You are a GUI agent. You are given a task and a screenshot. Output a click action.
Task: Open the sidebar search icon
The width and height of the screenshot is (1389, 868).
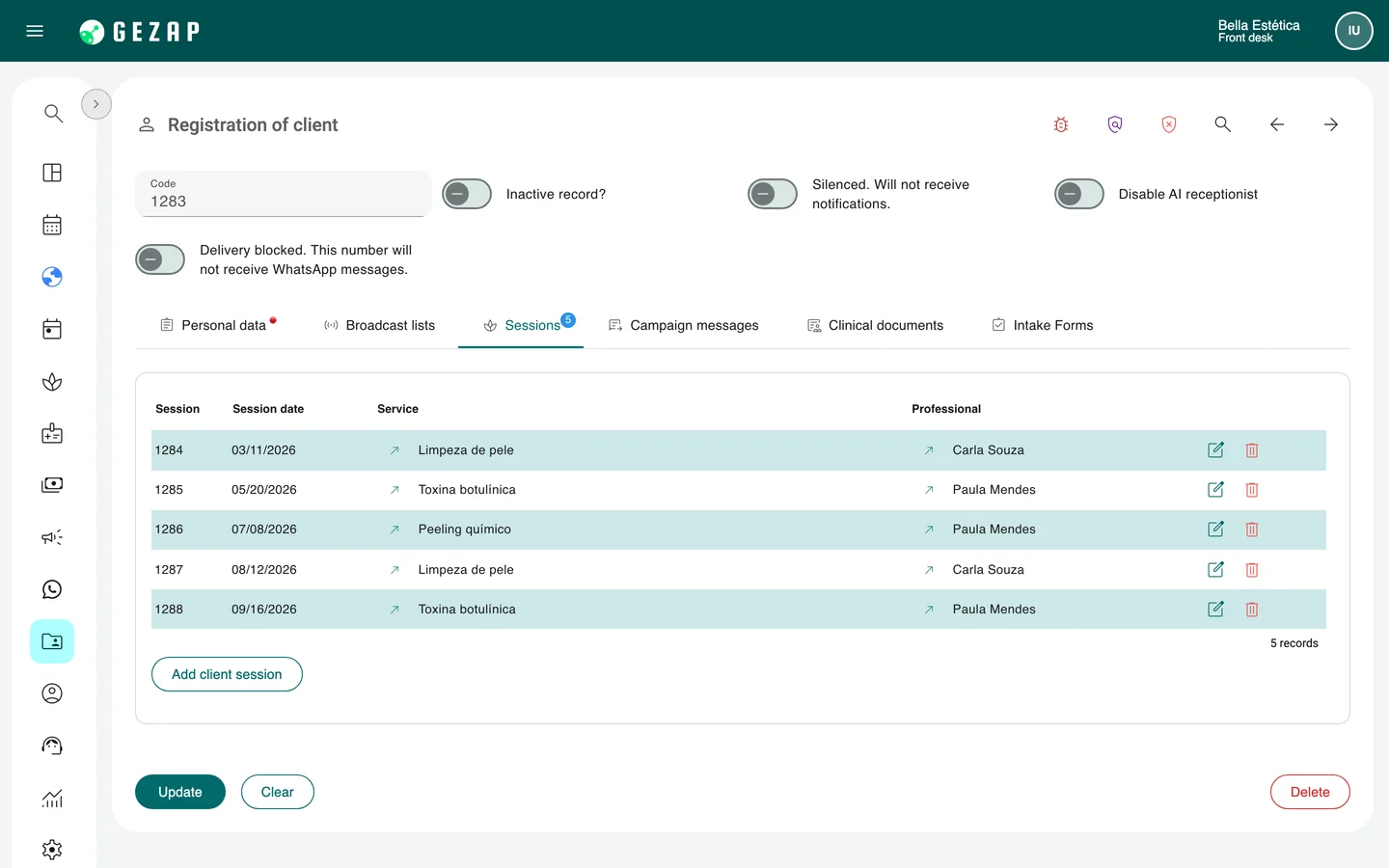click(x=53, y=113)
